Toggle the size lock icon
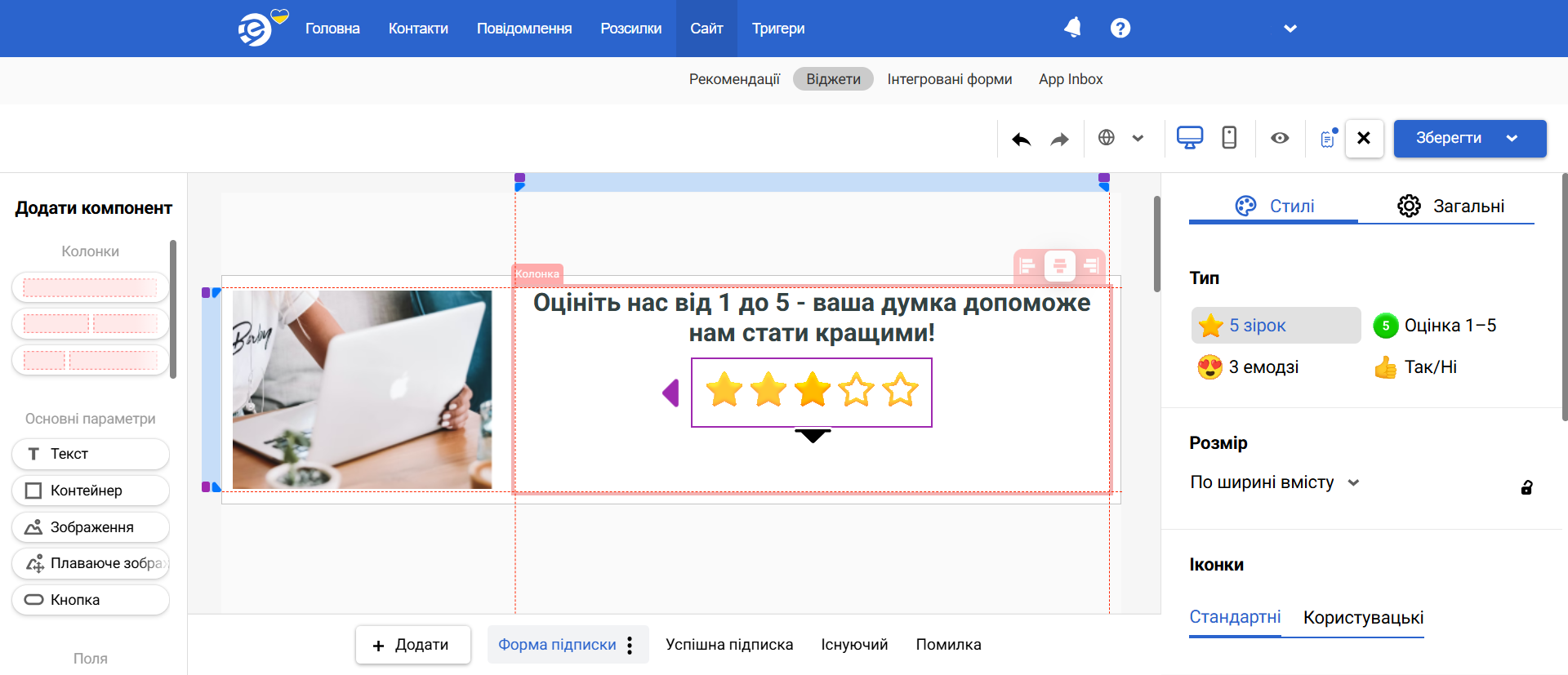Image resolution: width=1568 pixels, height=675 pixels. [x=1526, y=487]
